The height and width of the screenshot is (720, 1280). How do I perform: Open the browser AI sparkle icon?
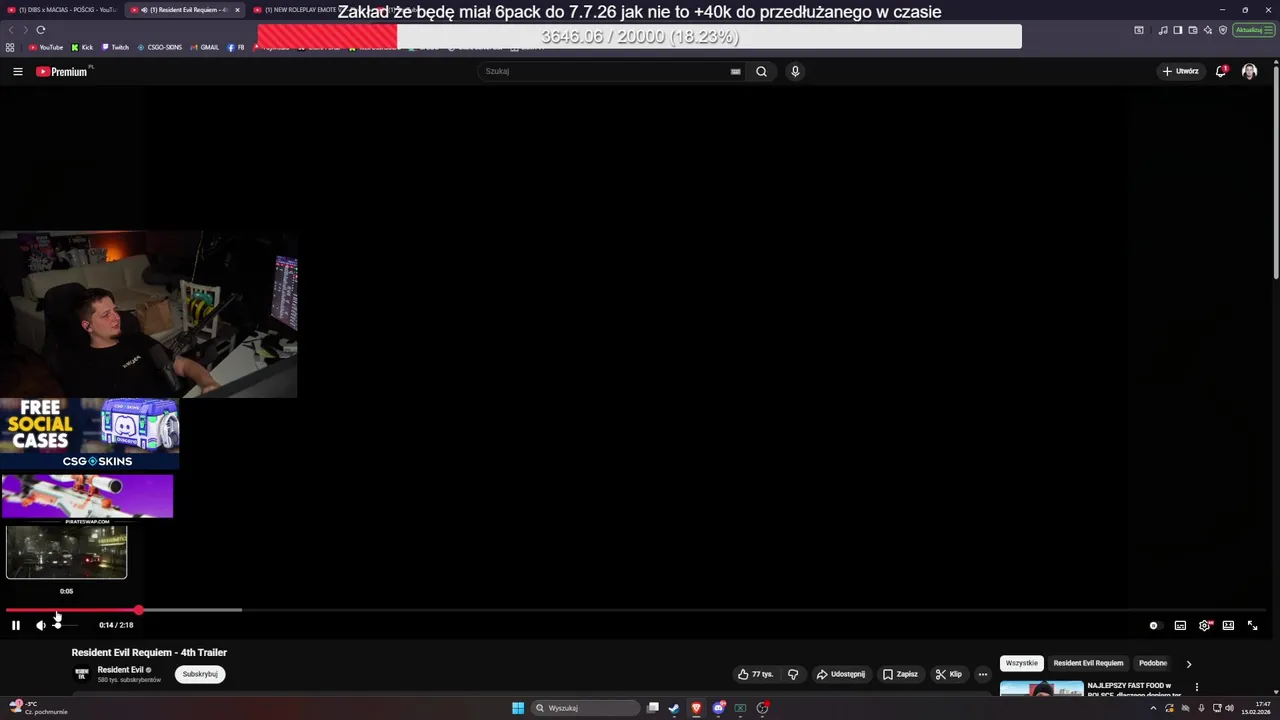click(x=1208, y=30)
